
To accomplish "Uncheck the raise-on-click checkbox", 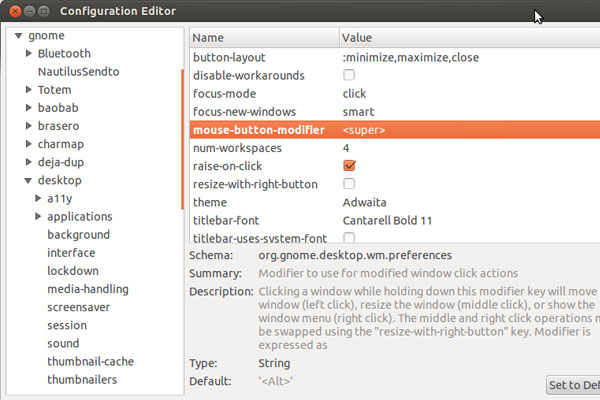I will tap(349, 165).
